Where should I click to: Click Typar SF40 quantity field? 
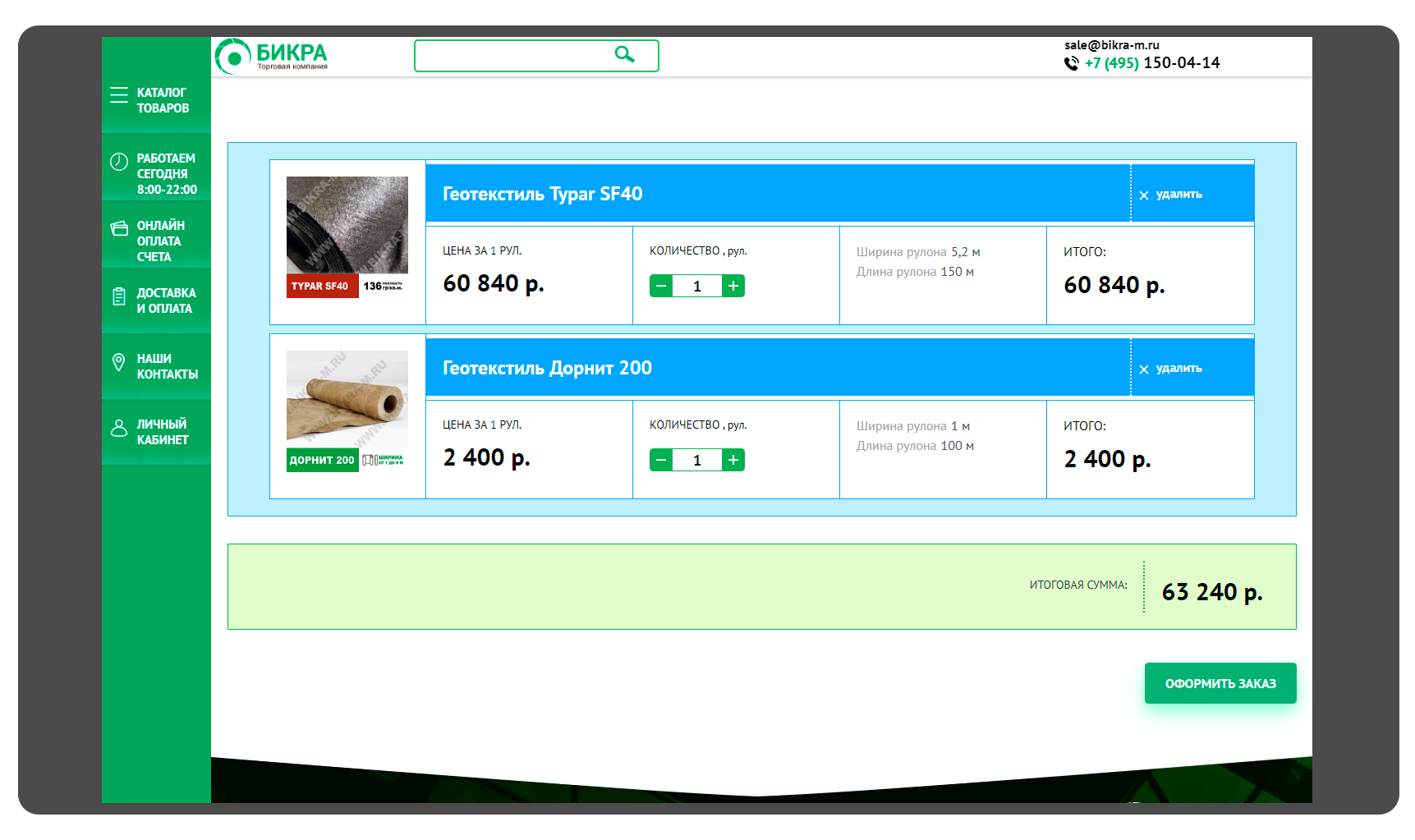pyautogui.click(x=697, y=286)
